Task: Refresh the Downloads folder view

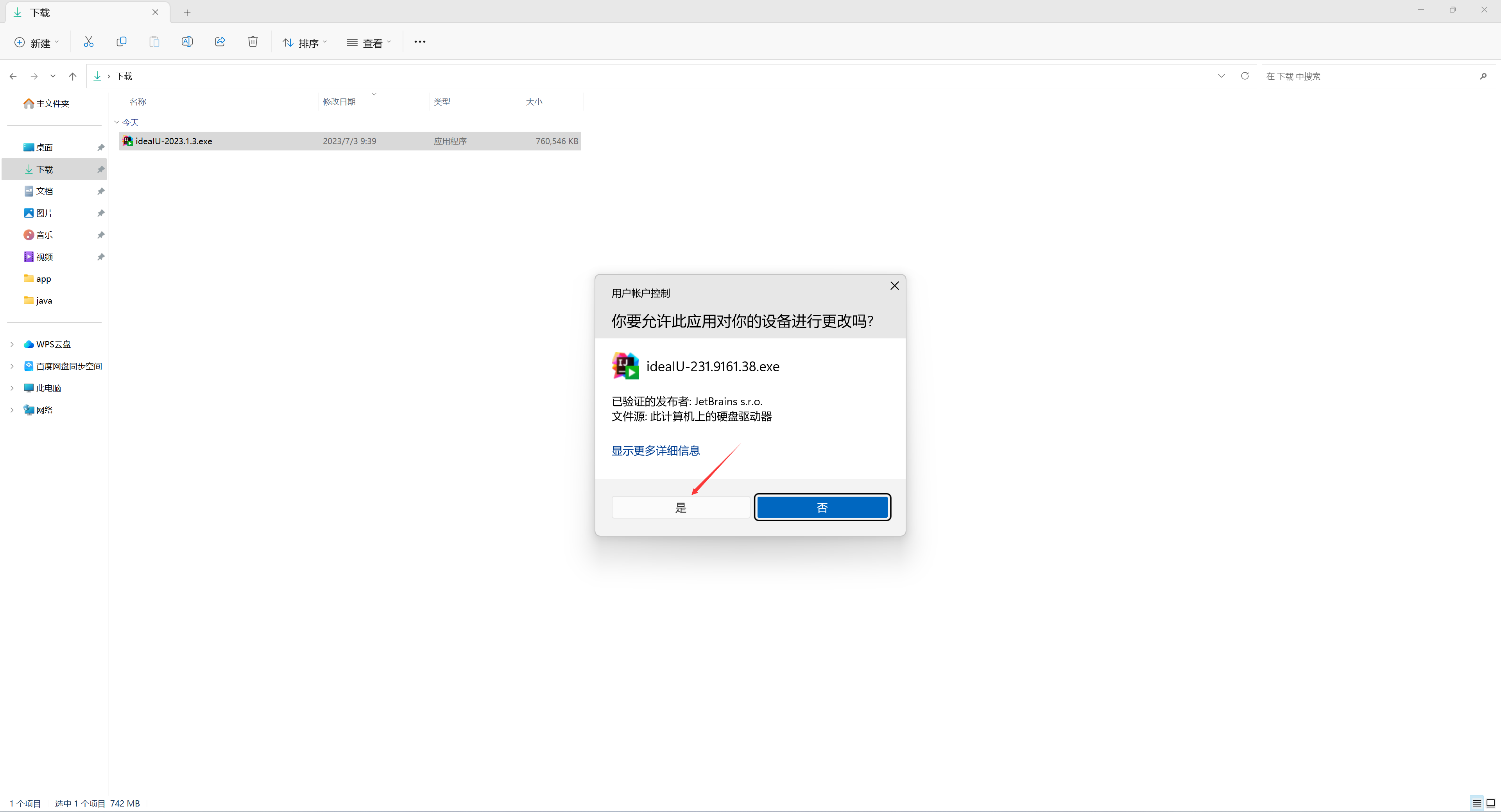Action: pos(1245,76)
